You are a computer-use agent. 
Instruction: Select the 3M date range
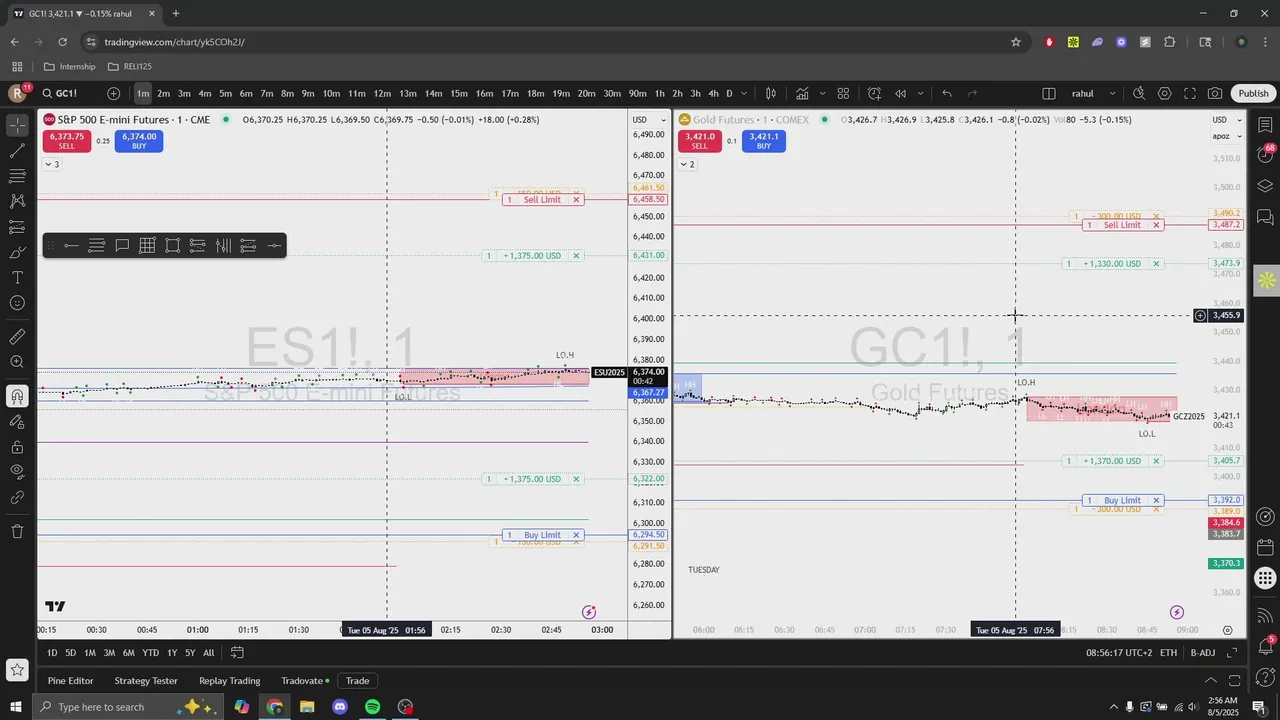click(x=109, y=653)
